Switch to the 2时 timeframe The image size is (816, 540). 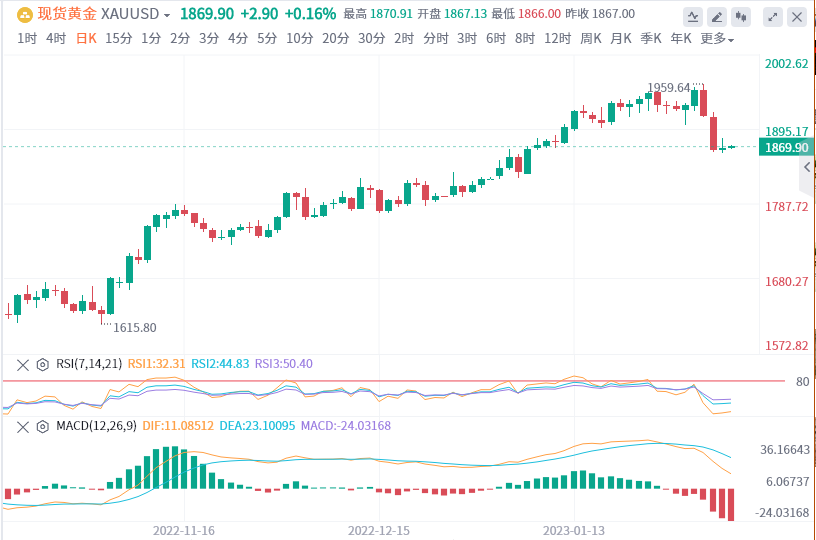[x=404, y=38]
